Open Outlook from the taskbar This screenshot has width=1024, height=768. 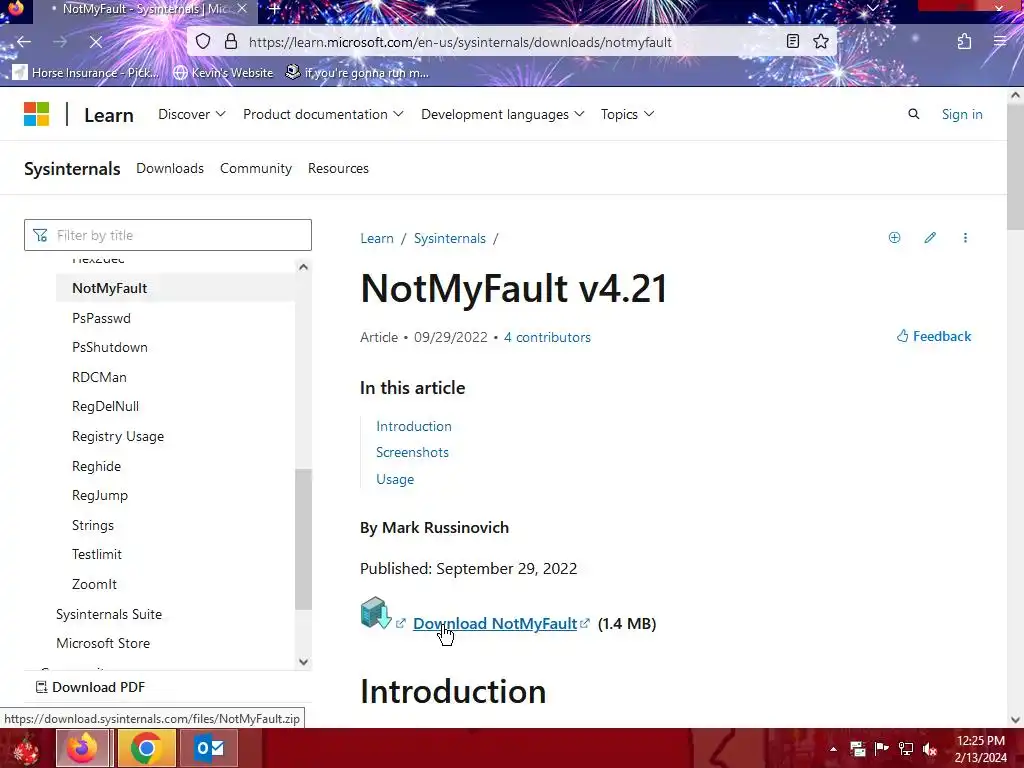coord(210,748)
